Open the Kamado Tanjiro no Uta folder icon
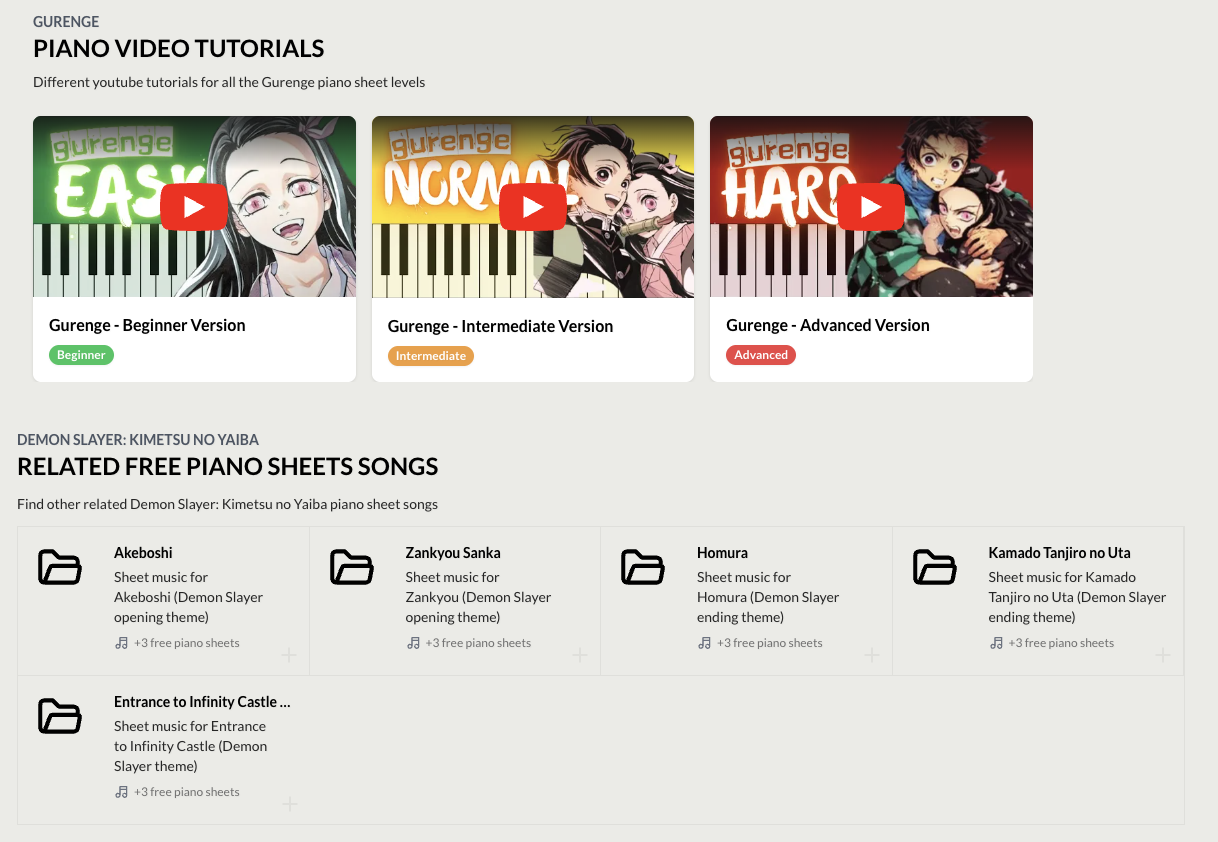Screen dimensions: 1218x842 [x=935, y=567]
